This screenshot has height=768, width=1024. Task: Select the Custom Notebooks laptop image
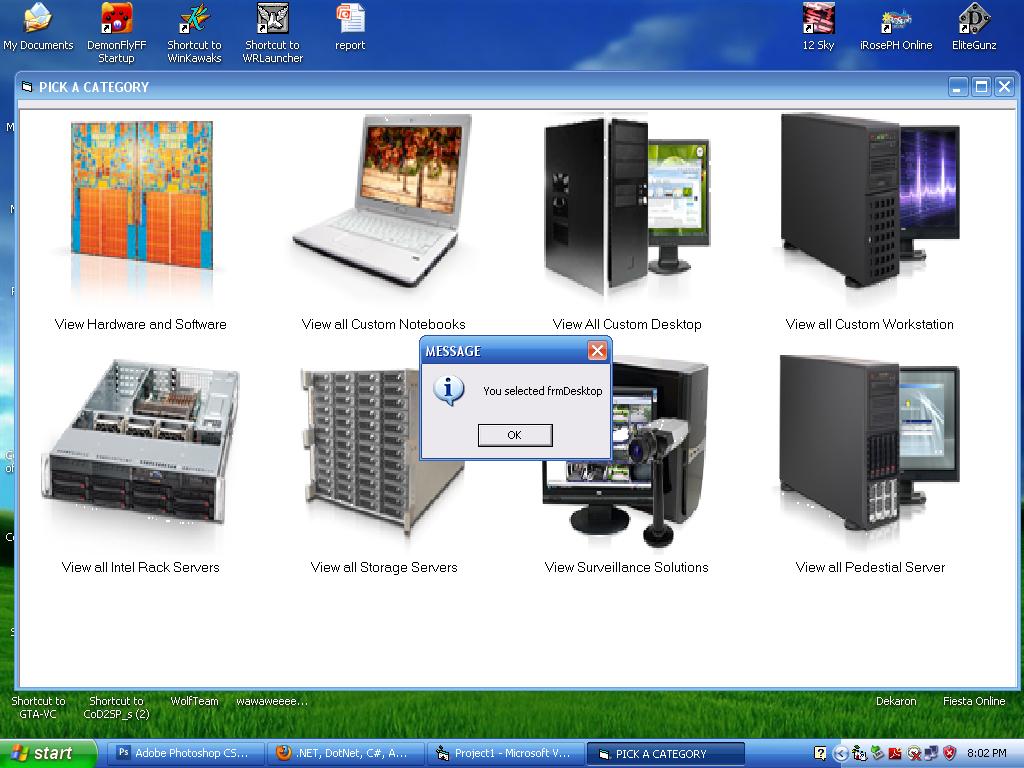coord(383,200)
